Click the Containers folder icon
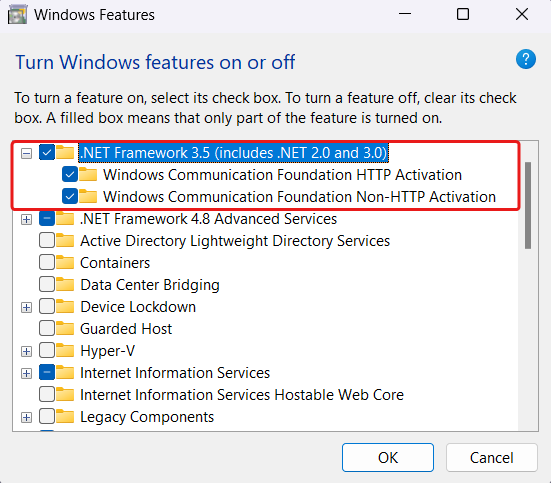This screenshot has width=551, height=483. (x=65, y=263)
